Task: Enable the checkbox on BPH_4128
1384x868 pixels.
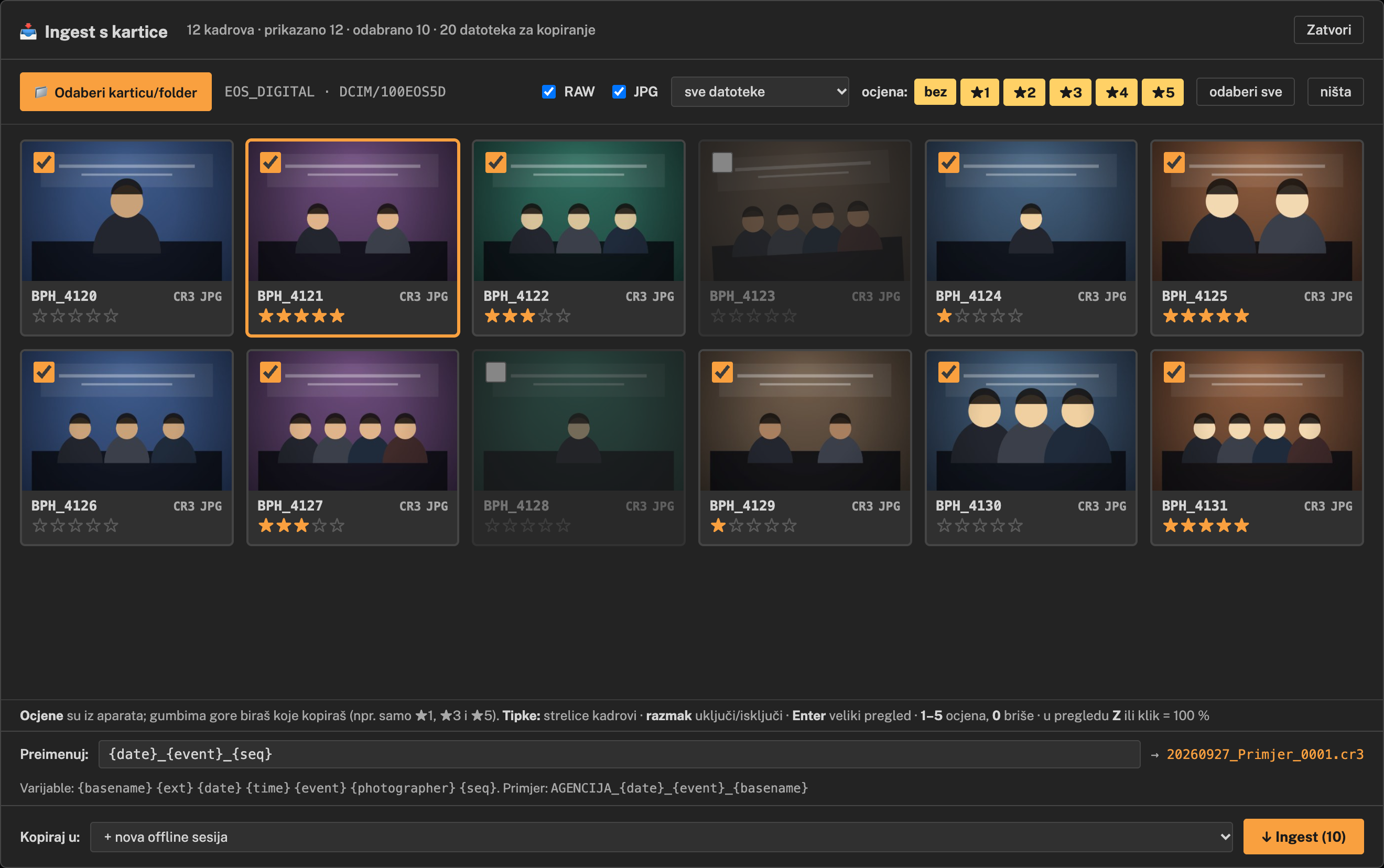Action: [x=496, y=372]
